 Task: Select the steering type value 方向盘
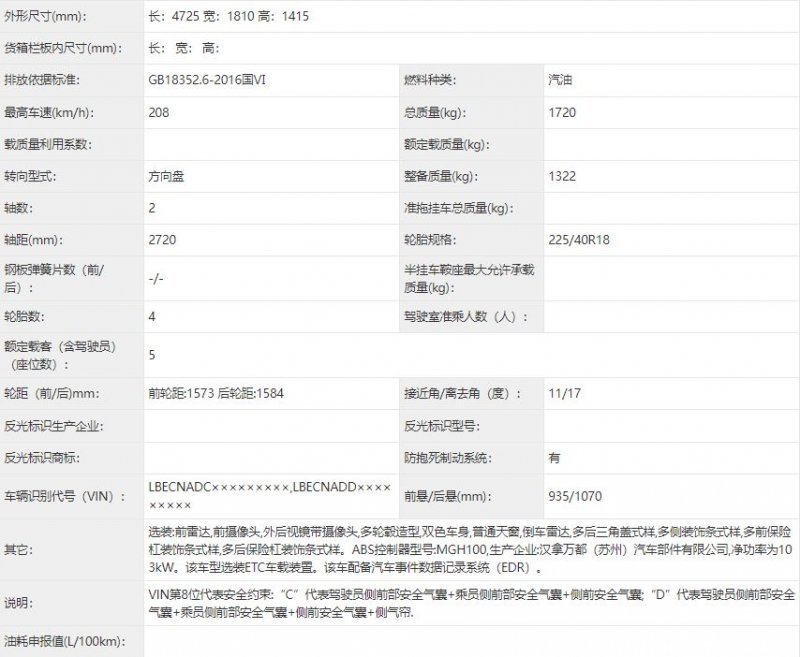coord(165,176)
